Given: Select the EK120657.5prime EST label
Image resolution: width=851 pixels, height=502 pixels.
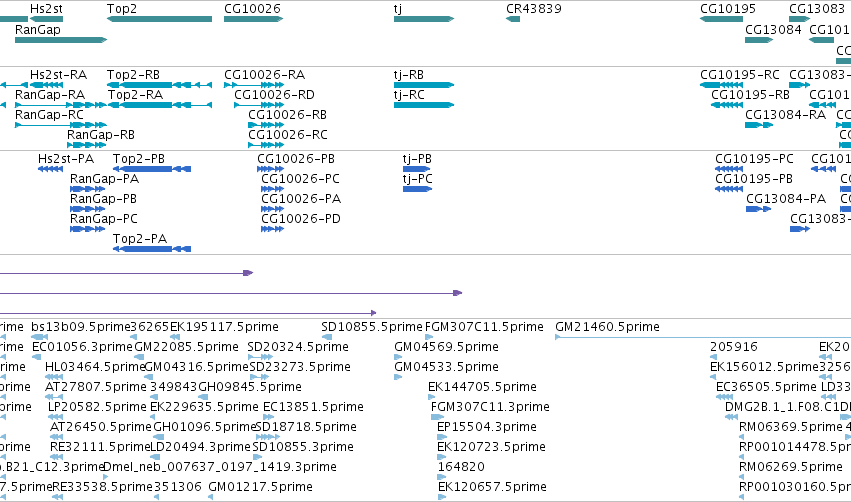Looking at the screenshot, I should (x=492, y=487).
